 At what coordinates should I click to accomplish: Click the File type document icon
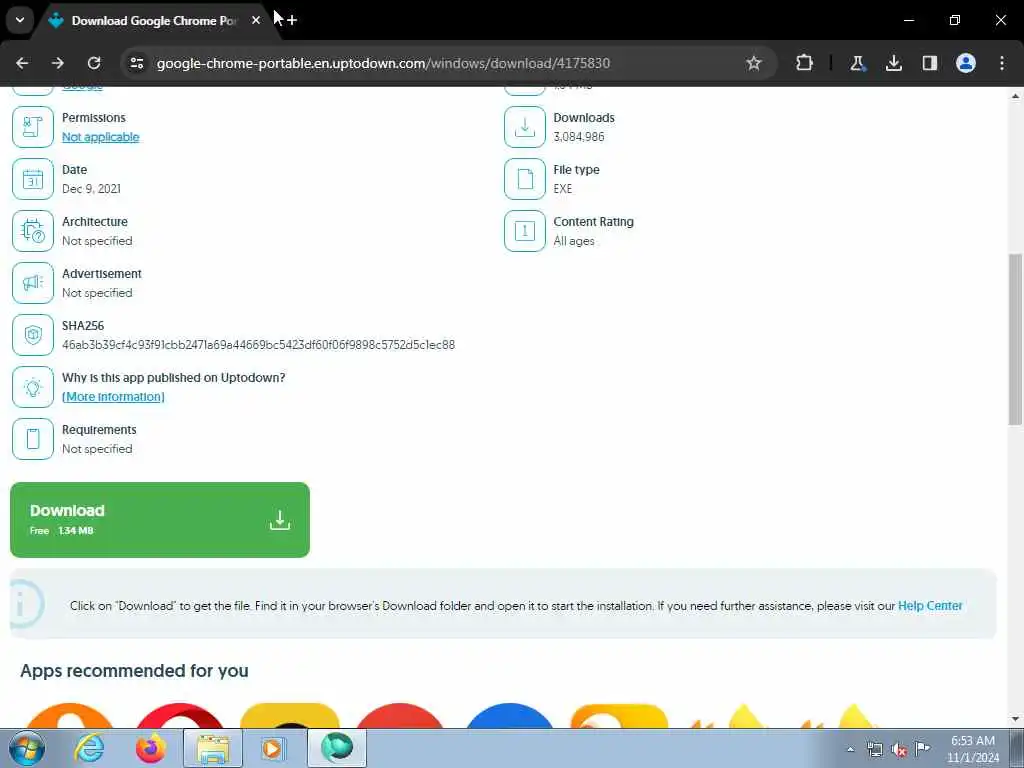point(524,179)
